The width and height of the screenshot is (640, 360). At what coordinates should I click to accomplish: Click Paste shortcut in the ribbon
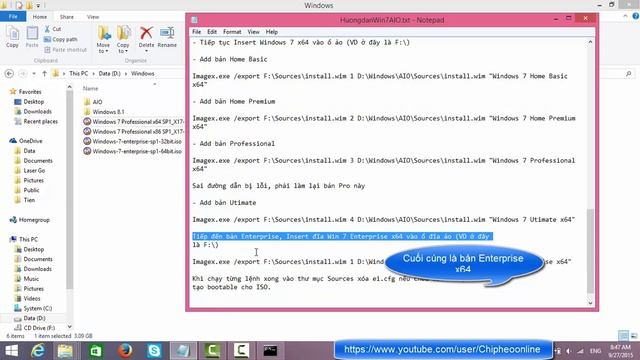tap(65, 49)
